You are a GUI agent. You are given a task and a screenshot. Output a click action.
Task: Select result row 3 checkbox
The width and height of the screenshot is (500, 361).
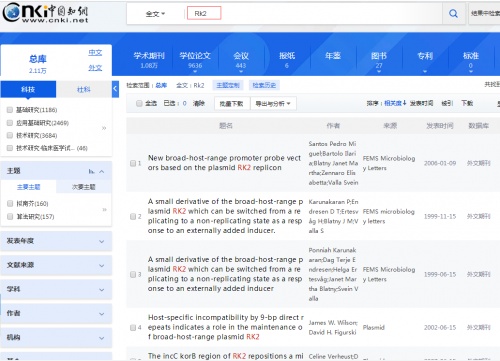pyautogui.click(x=133, y=274)
